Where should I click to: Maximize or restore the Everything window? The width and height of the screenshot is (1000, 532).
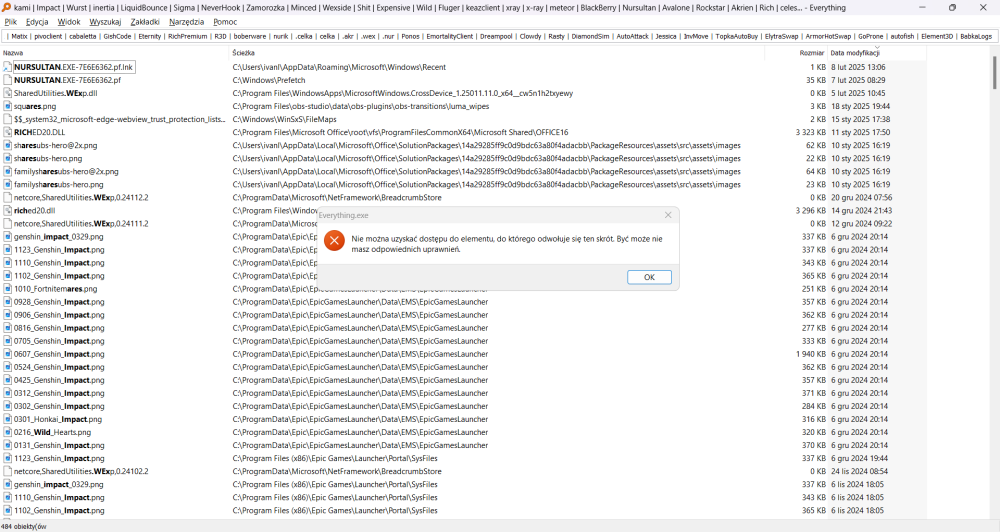pos(952,8)
